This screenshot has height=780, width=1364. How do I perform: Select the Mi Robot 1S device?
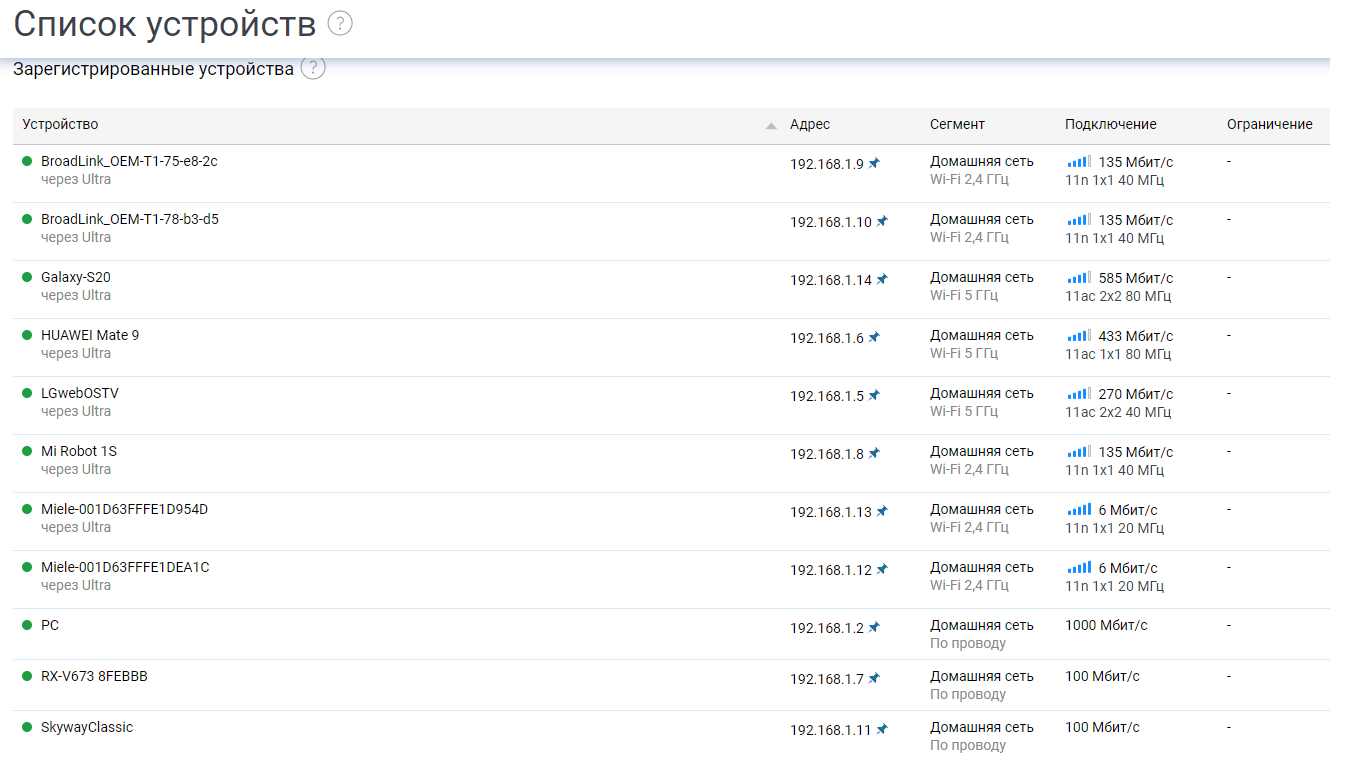tap(79, 451)
